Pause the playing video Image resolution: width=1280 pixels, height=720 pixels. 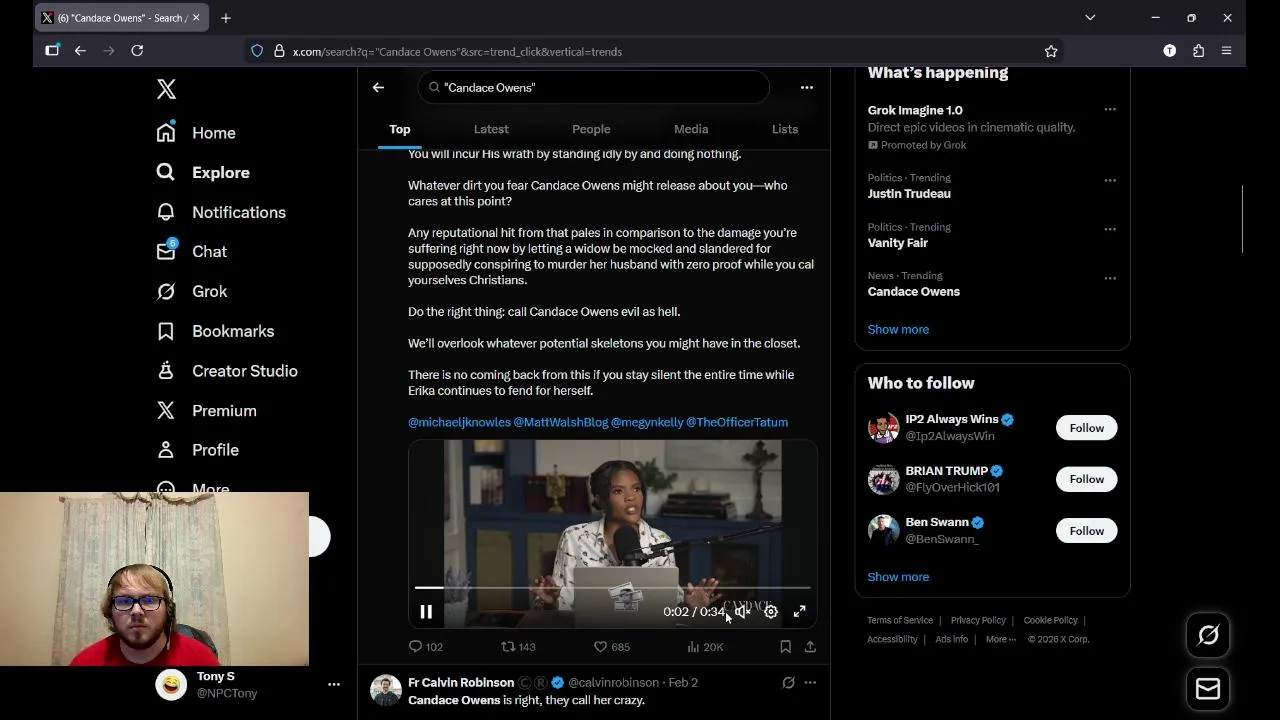click(426, 612)
